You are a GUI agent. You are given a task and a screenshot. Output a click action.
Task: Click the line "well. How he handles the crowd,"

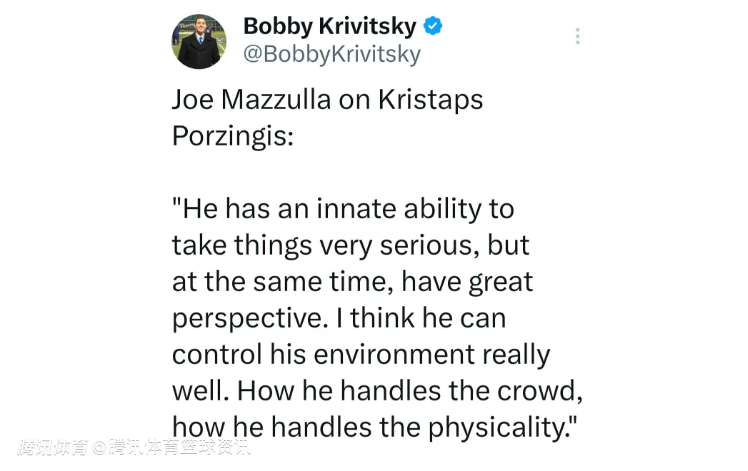[x=377, y=391]
